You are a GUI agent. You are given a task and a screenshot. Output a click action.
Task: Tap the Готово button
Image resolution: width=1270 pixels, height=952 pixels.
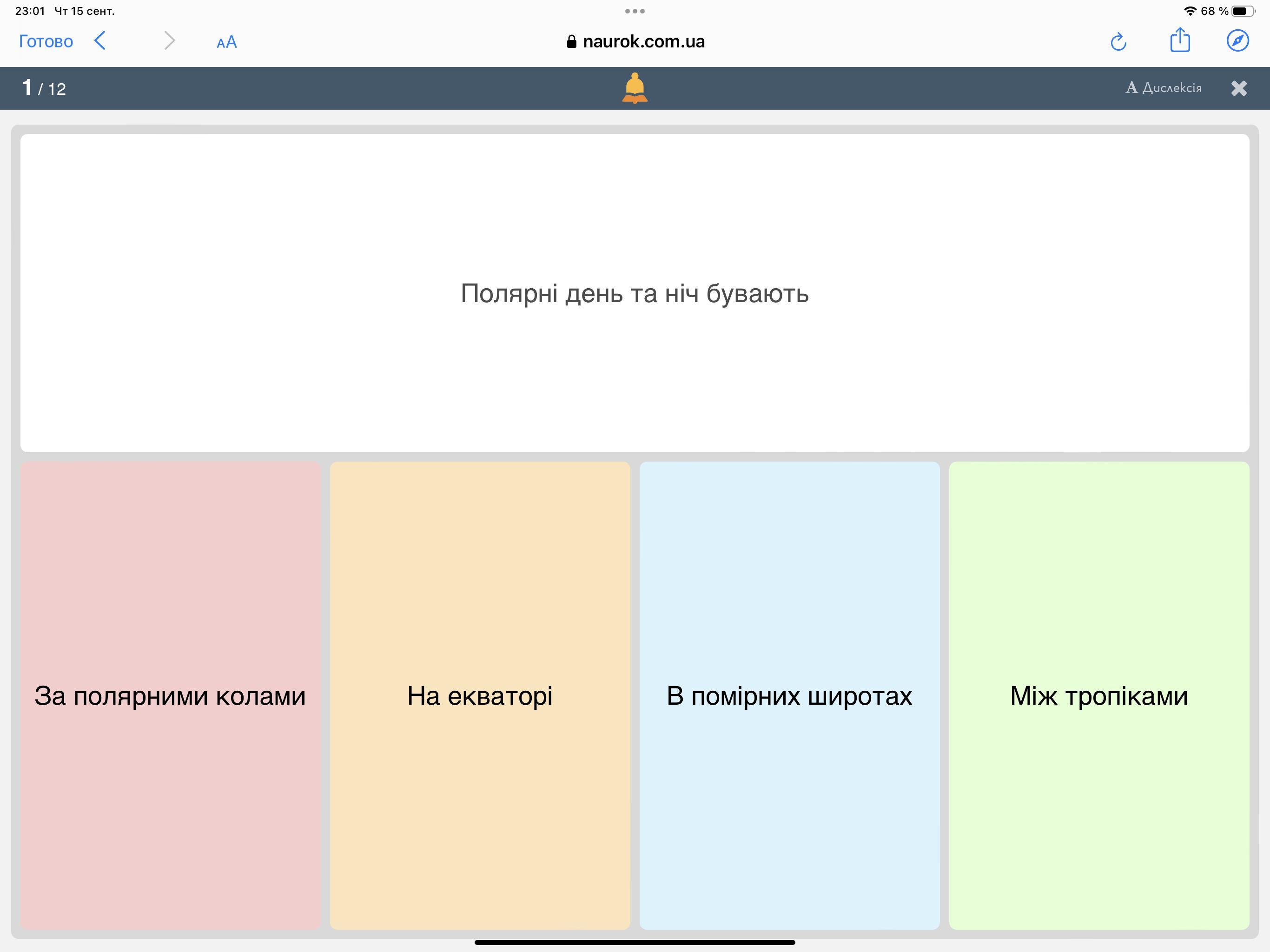coord(46,41)
